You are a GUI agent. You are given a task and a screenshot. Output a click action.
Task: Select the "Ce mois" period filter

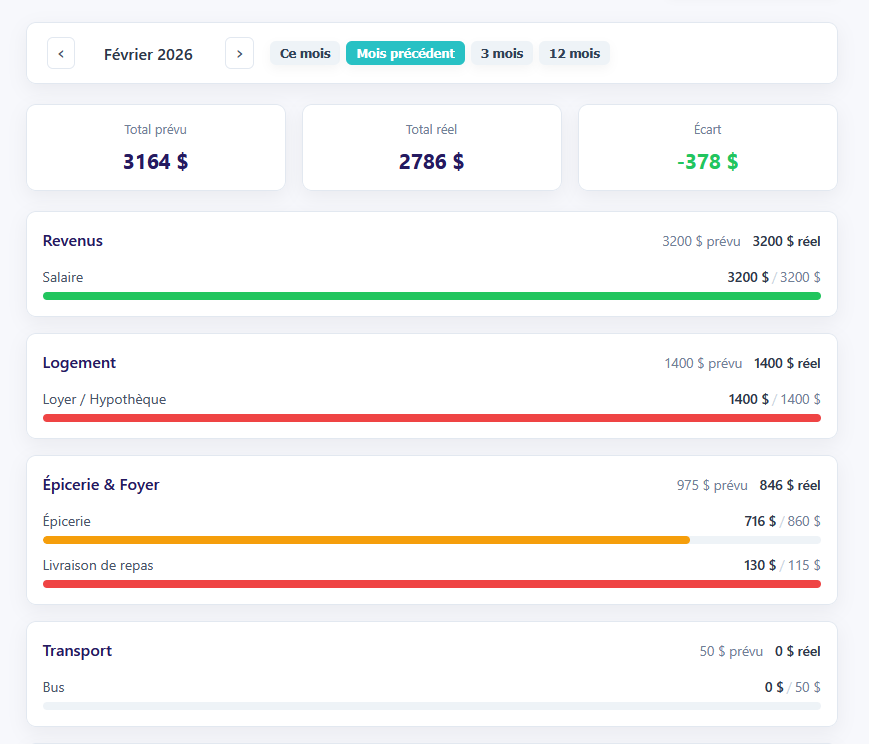point(305,53)
